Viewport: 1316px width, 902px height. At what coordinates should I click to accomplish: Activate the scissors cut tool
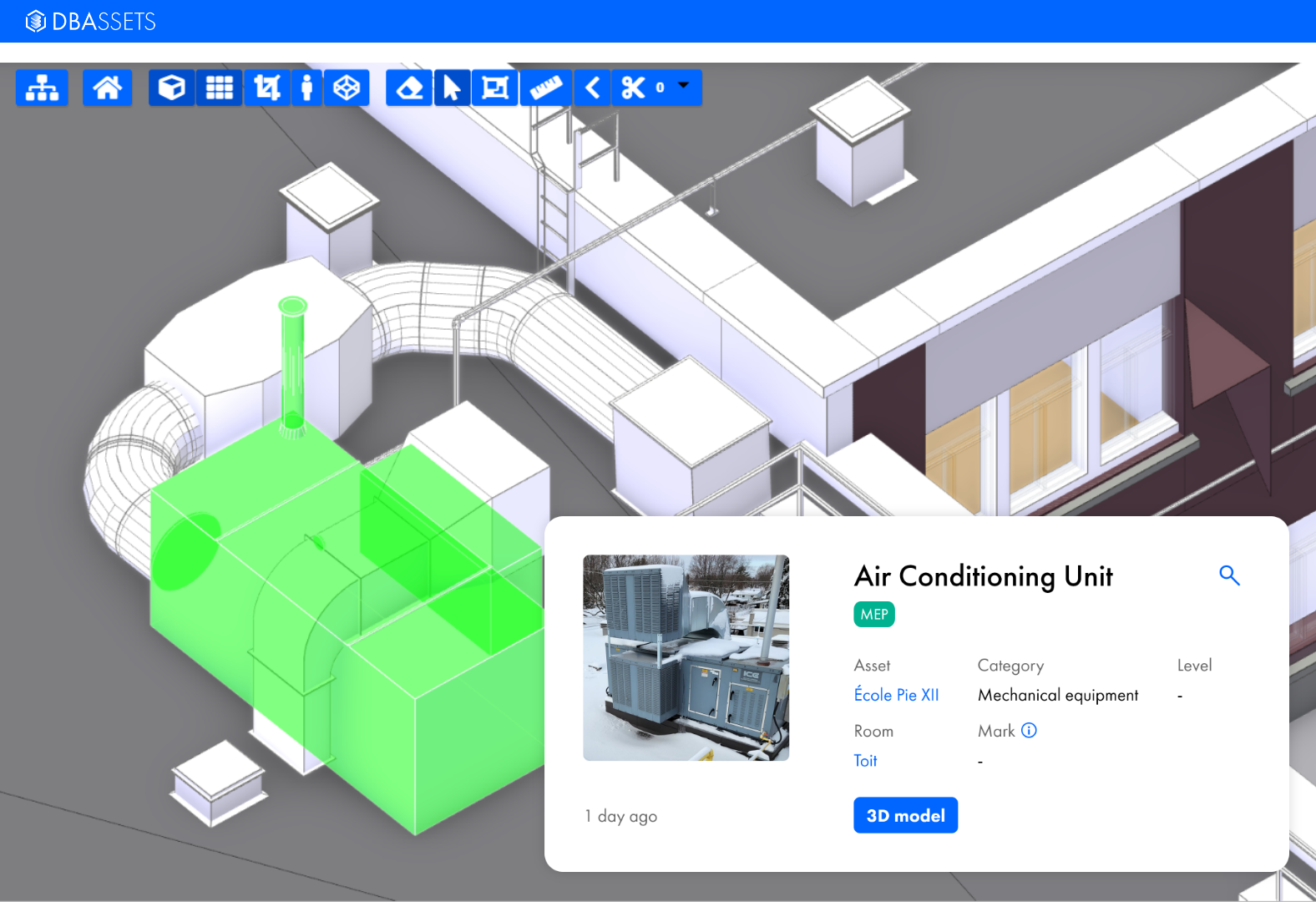click(634, 88)
